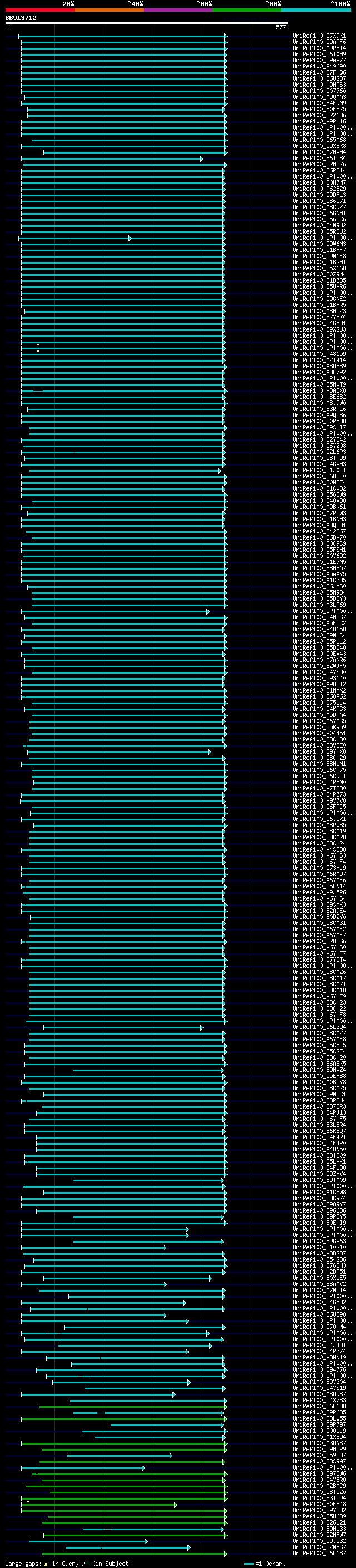Select hit label UniRef100_A8PWS5
Viewport: 356px width, 1568px height.
(x=319, y=825)
